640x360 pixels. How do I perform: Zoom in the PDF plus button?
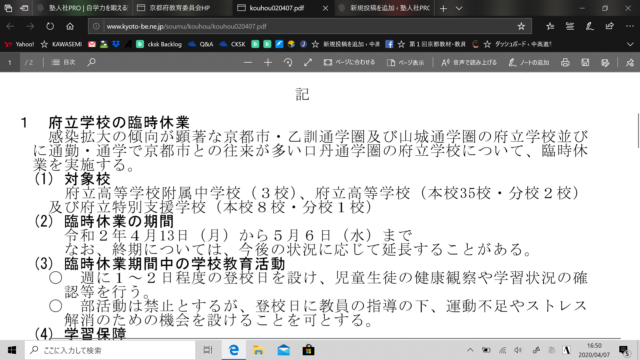(x=268, y=62)
